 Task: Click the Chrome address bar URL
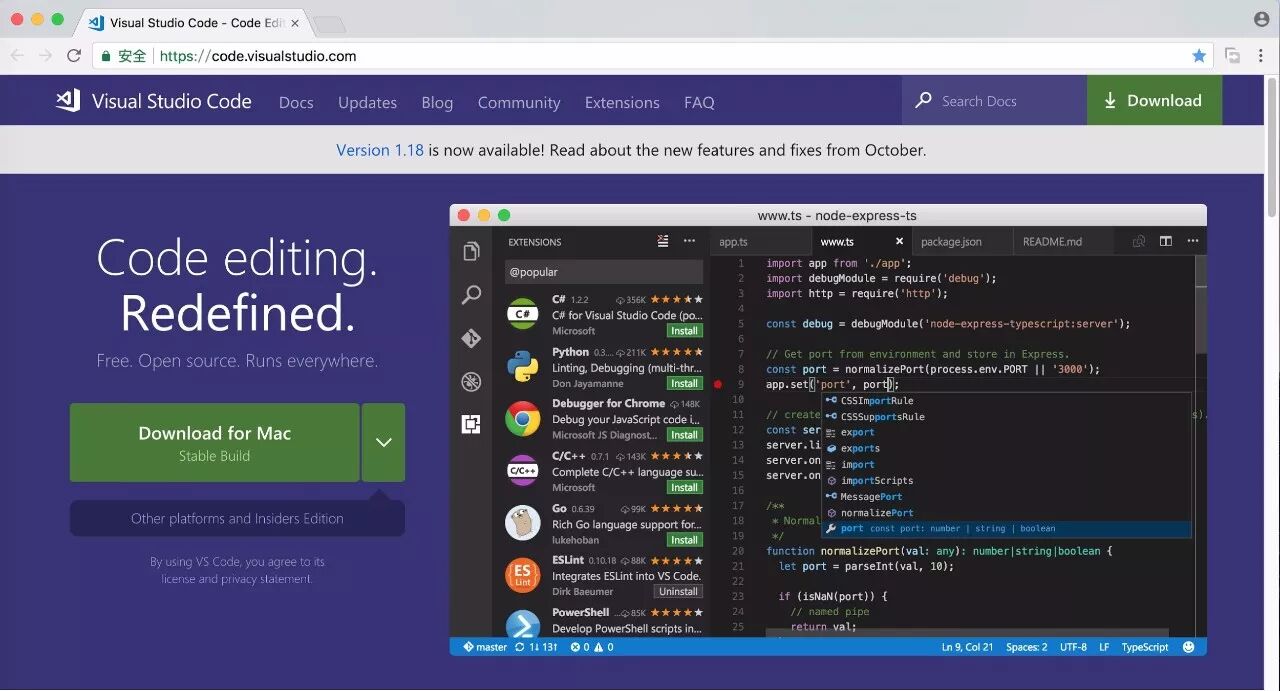coord(258,56)
